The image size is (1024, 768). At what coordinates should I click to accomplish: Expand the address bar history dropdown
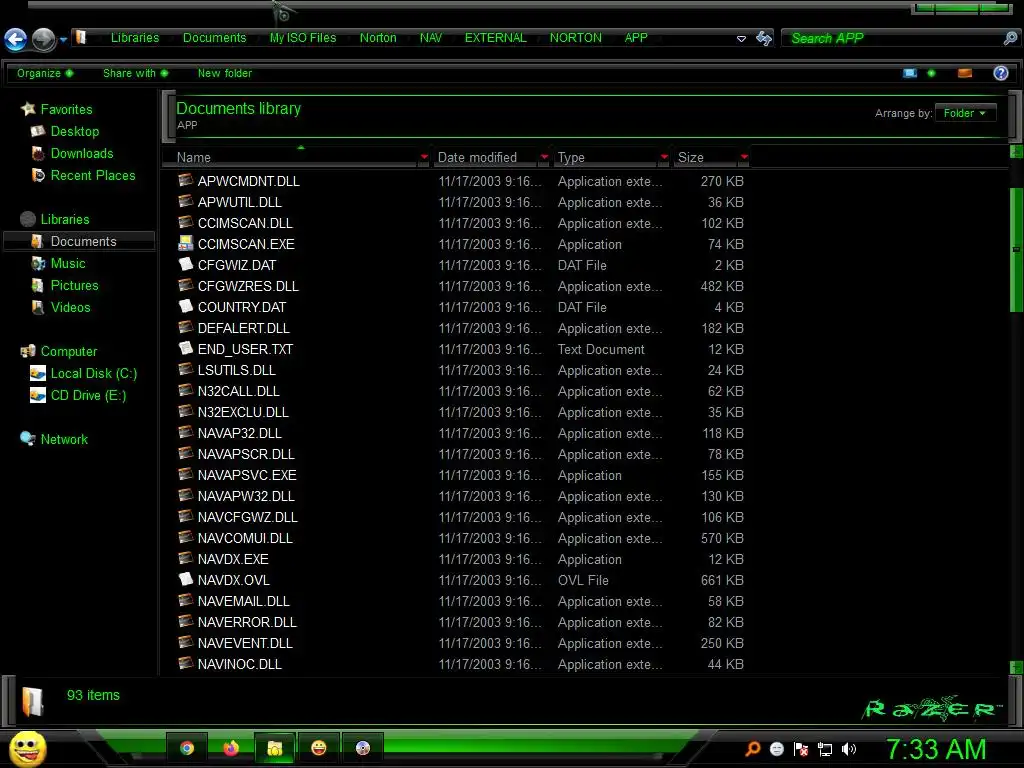[x=741, y=39]
